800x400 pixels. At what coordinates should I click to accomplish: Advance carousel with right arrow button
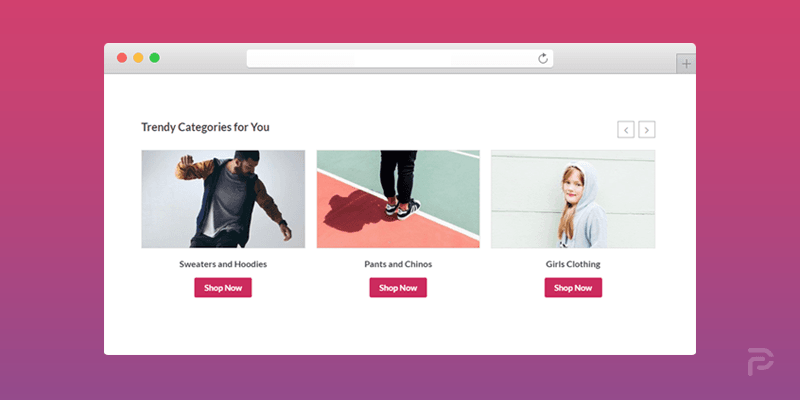click(647, 130)
